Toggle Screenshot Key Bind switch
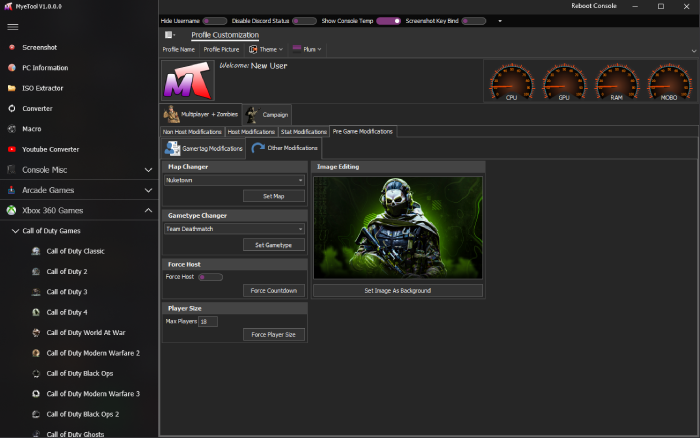Image resolution: width=700 pixels, height=438 pixels. click(474, 21)
